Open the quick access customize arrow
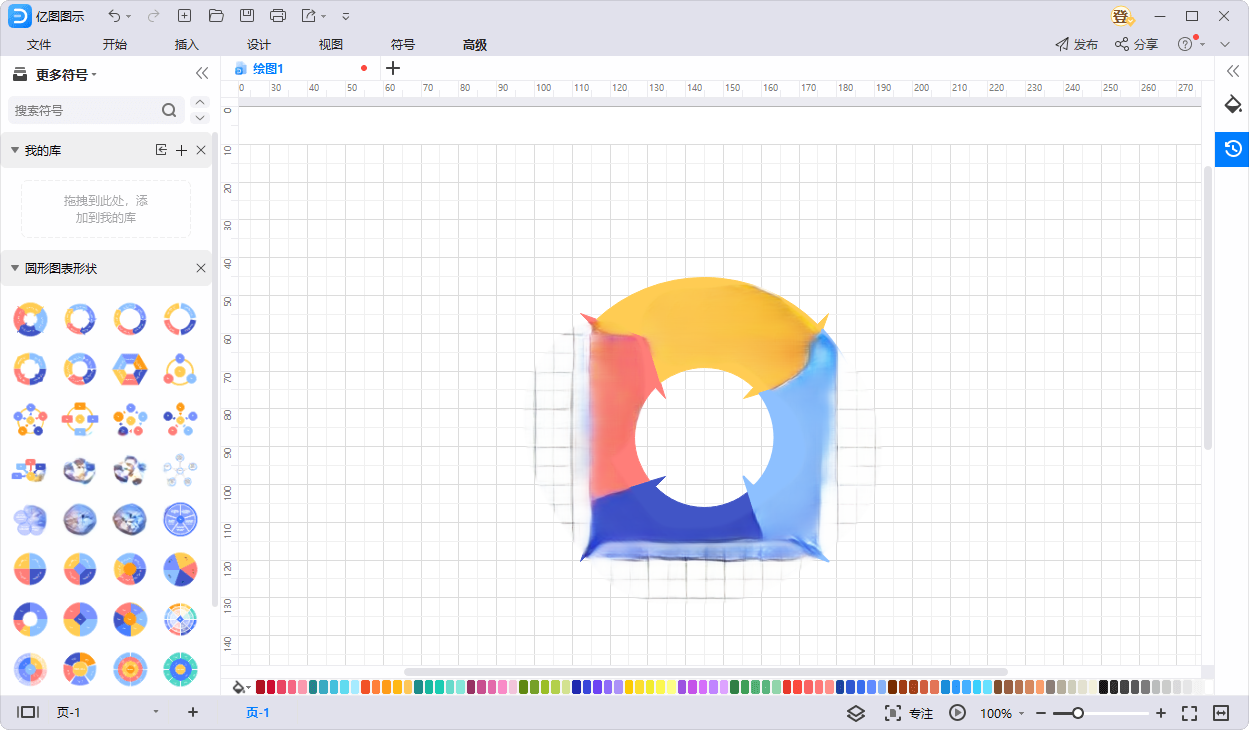Viewport: 1249px width, 730px height. point(346,16)
